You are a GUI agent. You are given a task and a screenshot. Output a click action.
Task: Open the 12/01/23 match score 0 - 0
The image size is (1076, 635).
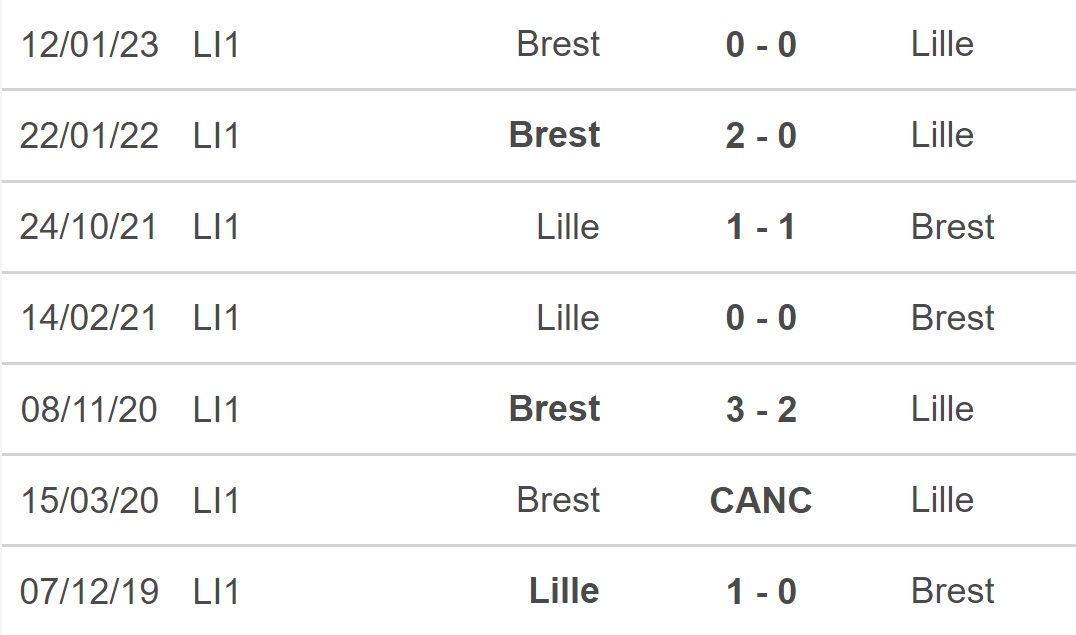coord(760,45)
